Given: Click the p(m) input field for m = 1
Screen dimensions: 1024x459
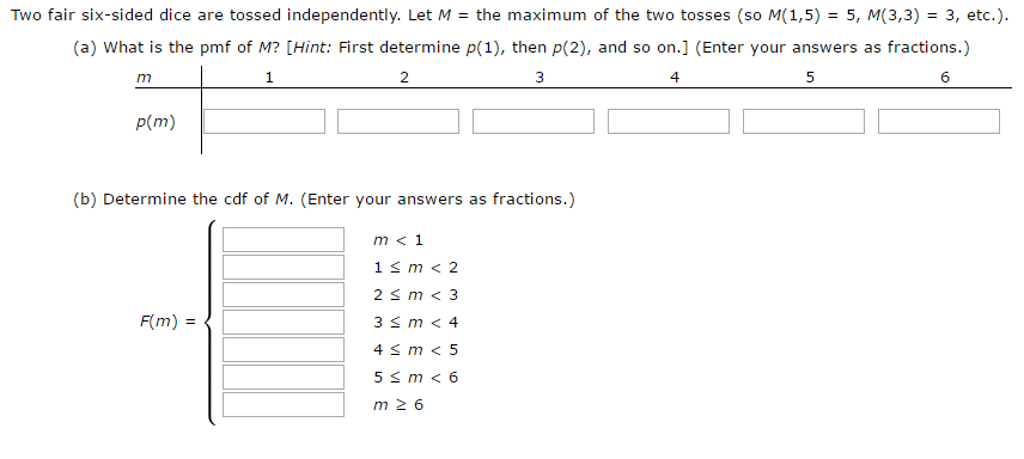Looking at the screenshot, I should pyautogui.click(x=265, y=122).
